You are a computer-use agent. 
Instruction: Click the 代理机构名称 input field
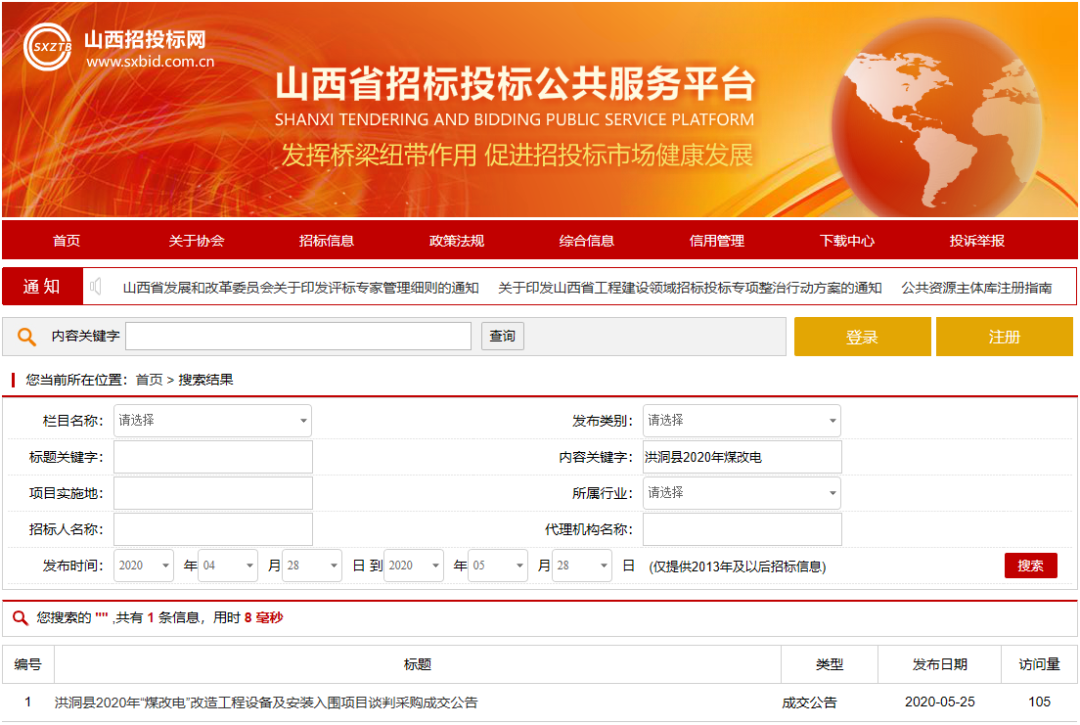pyautogui.click(x=742, y=529)
